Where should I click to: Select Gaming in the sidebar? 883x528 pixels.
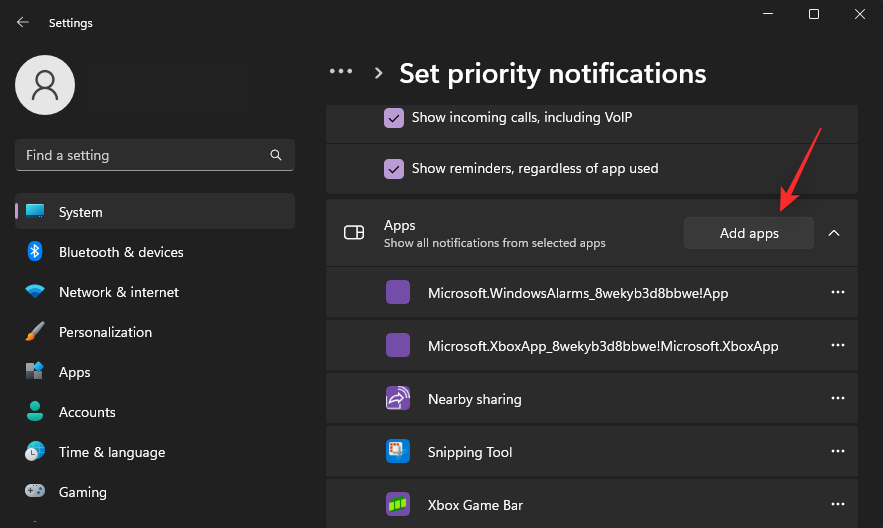(x=82, y=492)
